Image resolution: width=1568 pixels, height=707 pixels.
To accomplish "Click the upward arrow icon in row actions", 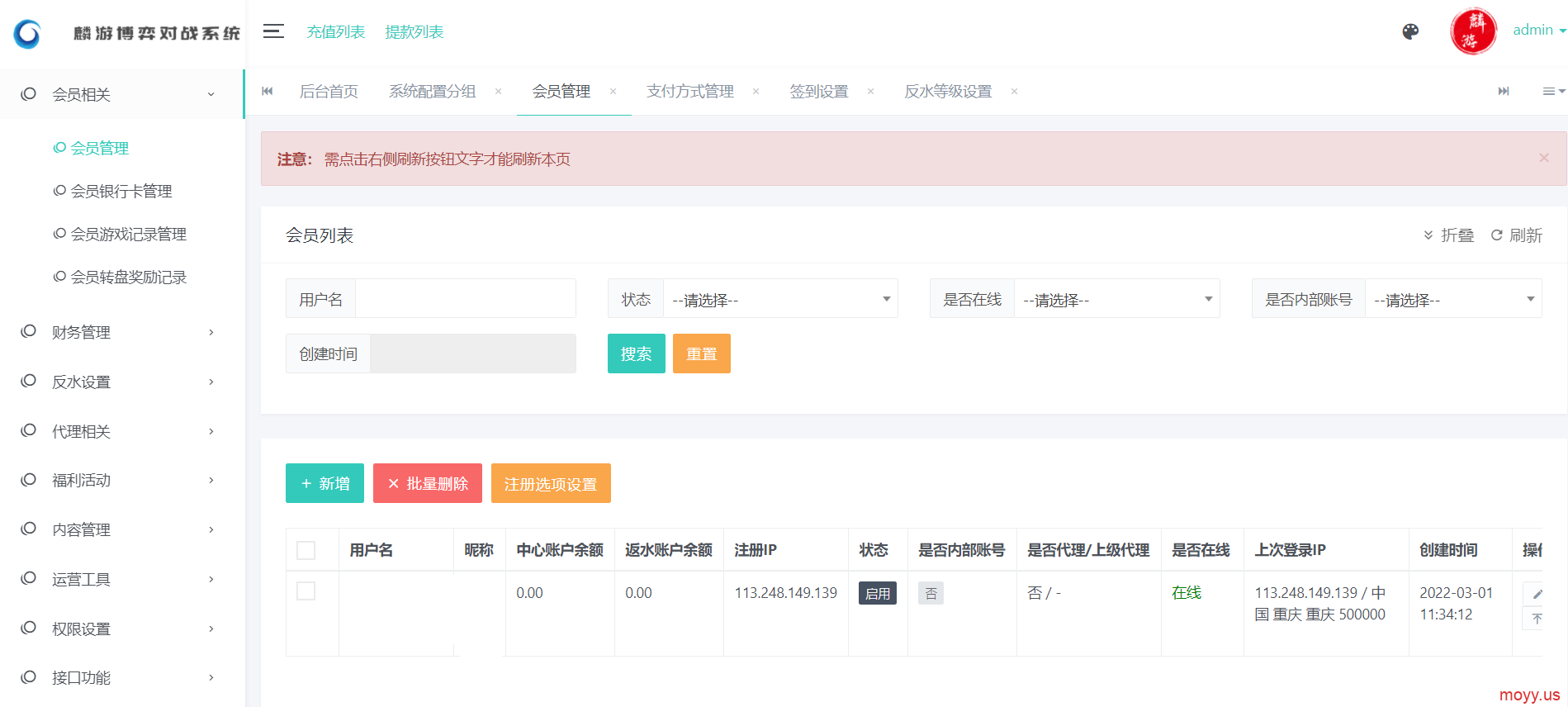I will pos(1537,618).
